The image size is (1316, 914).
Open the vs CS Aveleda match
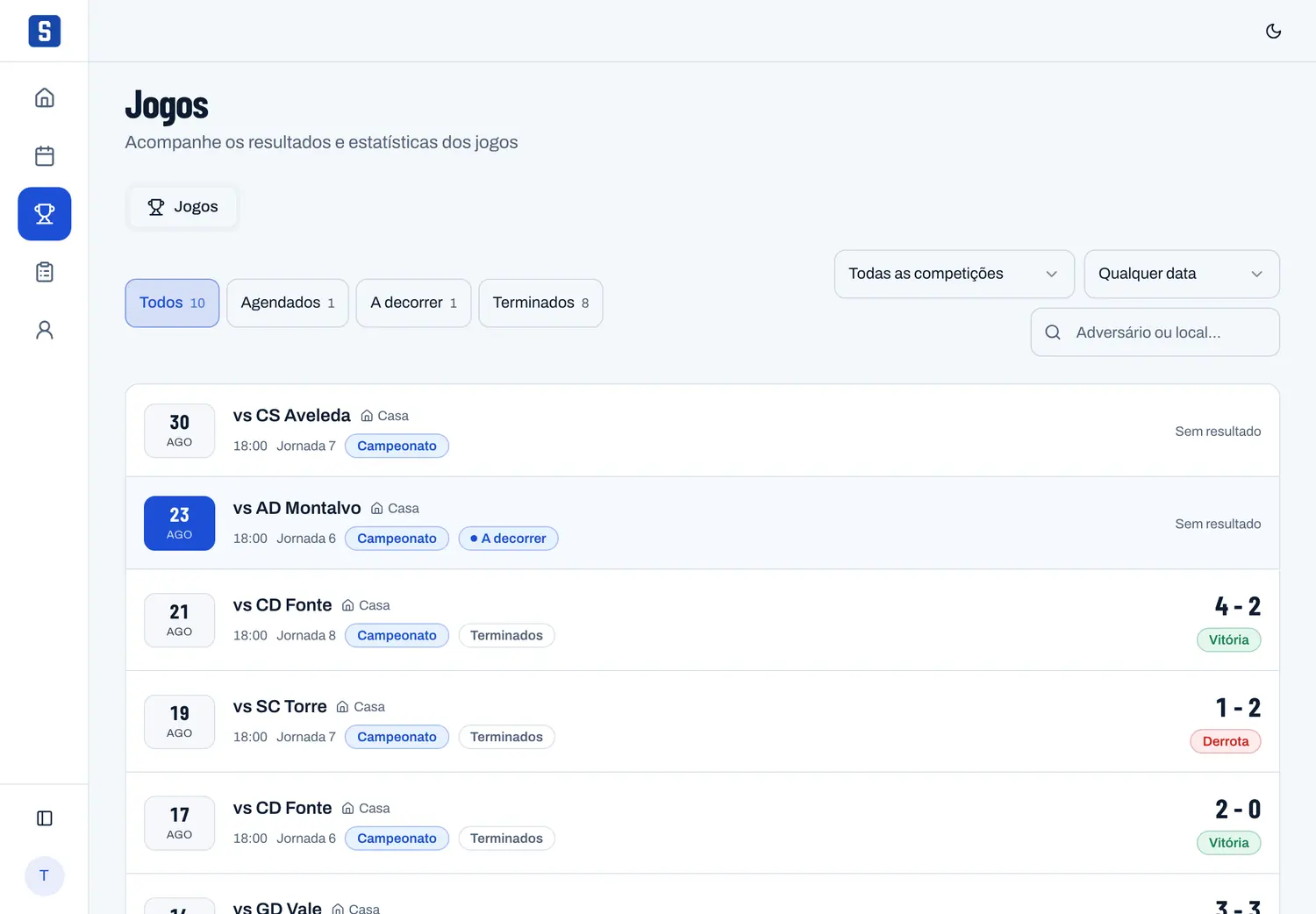click(703, 431)
